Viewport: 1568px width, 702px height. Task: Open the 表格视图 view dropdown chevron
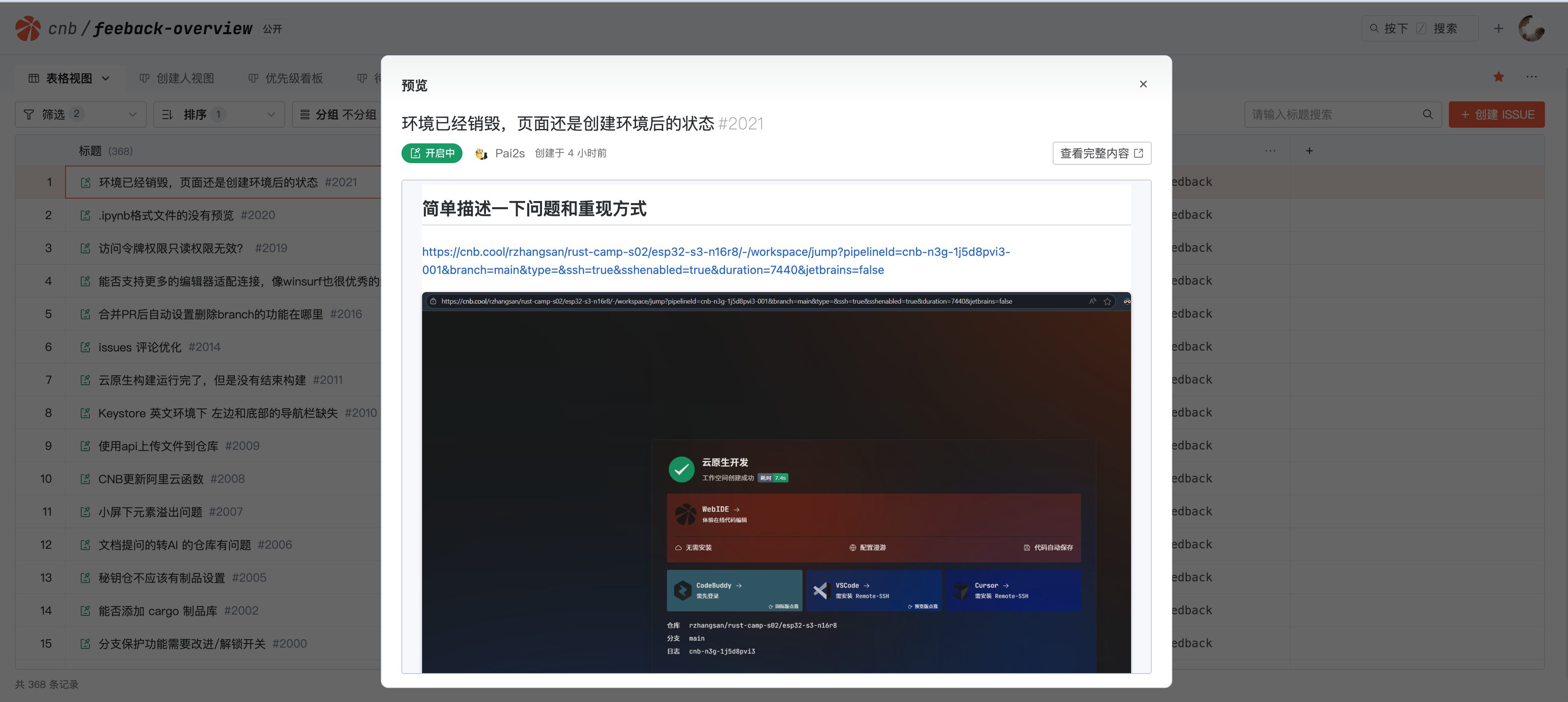pos(106,78)
